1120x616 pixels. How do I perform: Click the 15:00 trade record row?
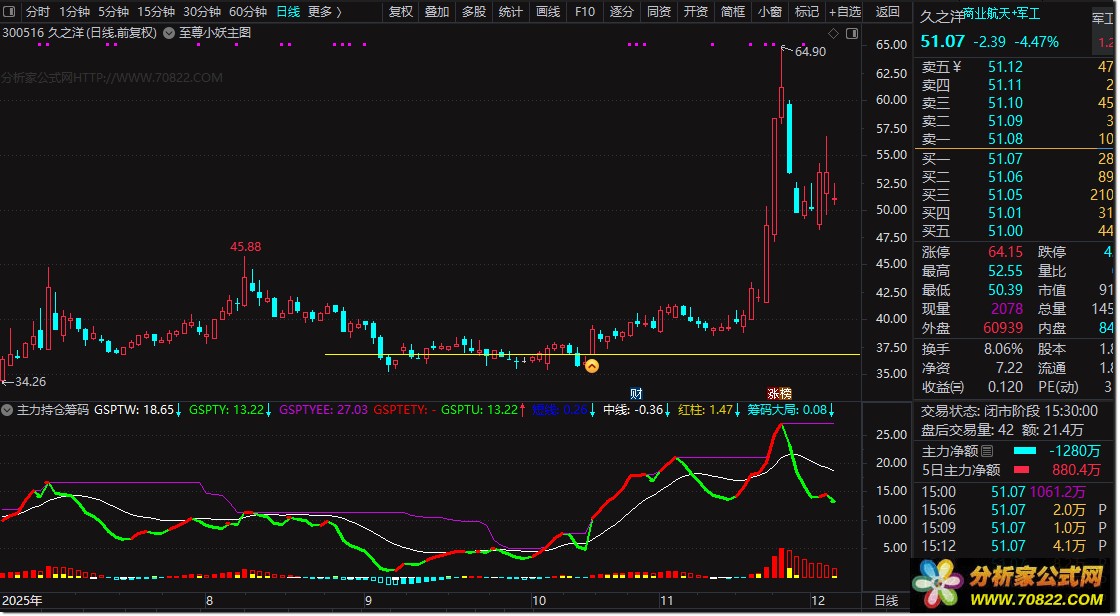tap(1014, 492)
